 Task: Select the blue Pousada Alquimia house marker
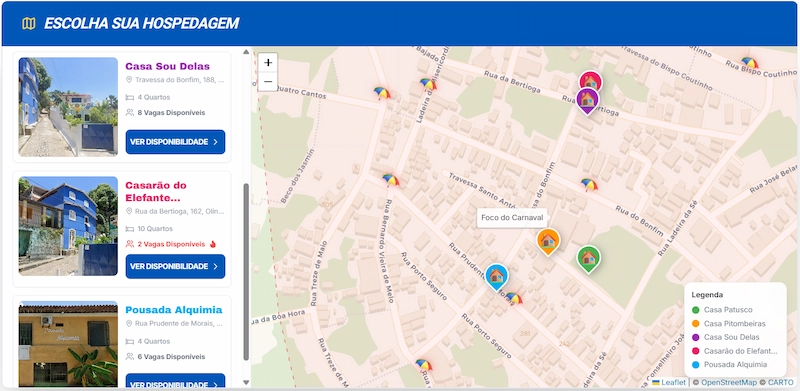(496, 277)
